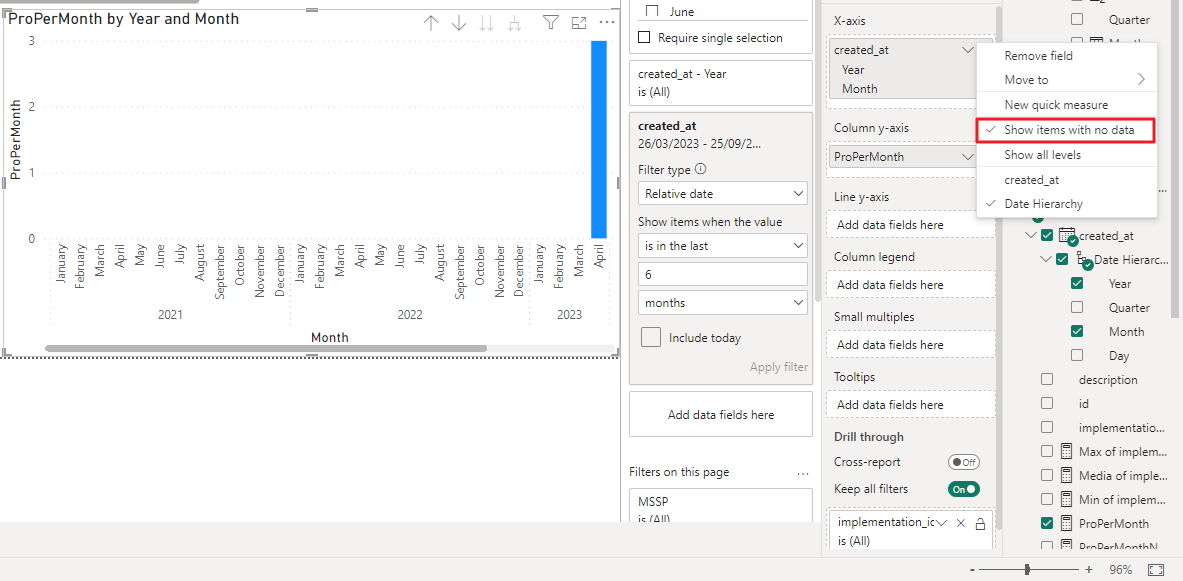1183x581 pixels.
Task: Select Show all levels
Action: [x=1066, y=155]
